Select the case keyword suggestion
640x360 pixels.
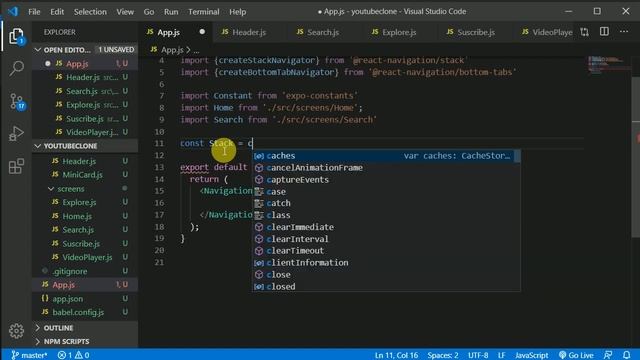tap(386, 191)
